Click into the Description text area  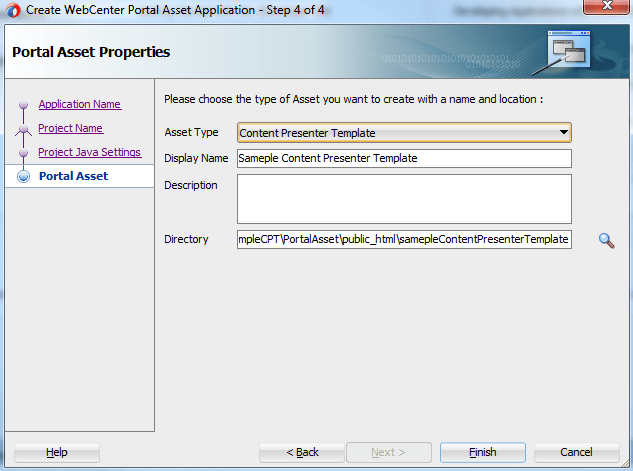404,199
